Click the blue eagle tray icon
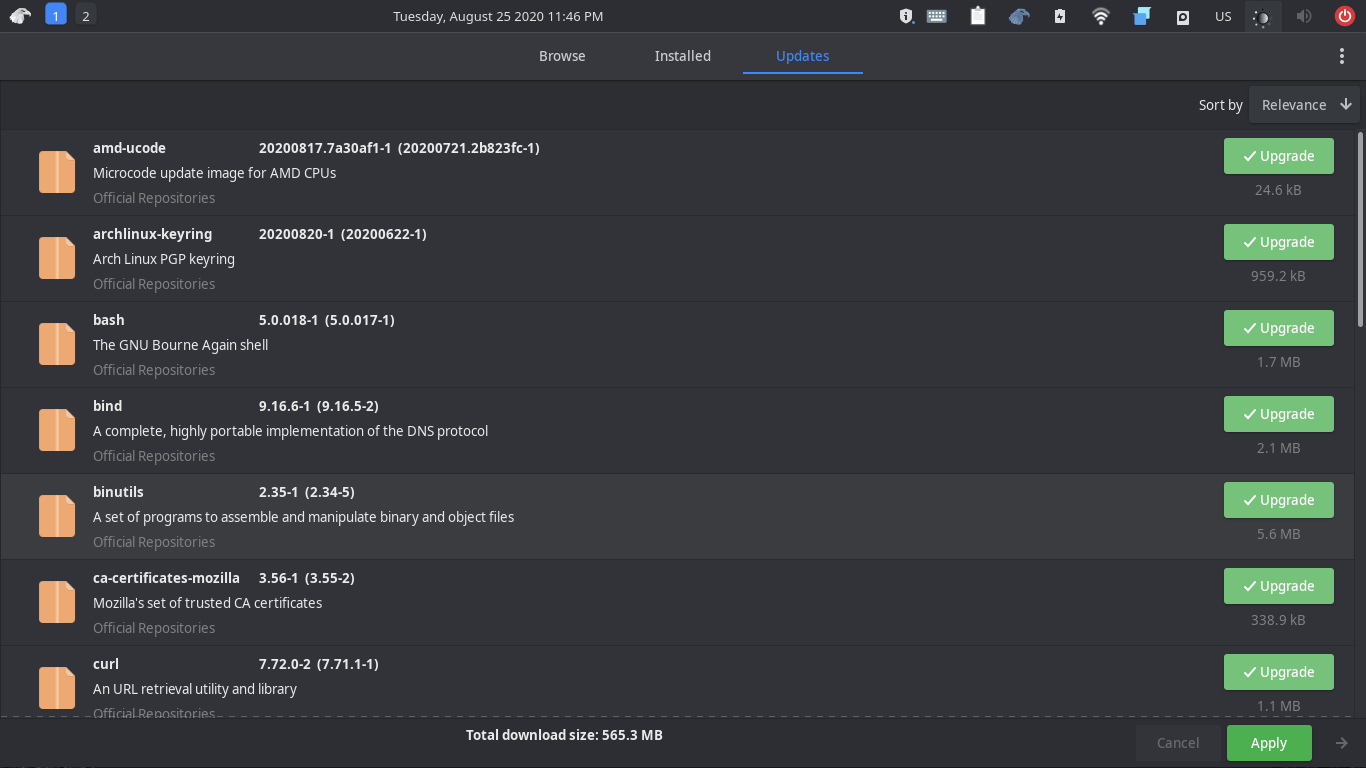1366x768 pixels. 1019,16
